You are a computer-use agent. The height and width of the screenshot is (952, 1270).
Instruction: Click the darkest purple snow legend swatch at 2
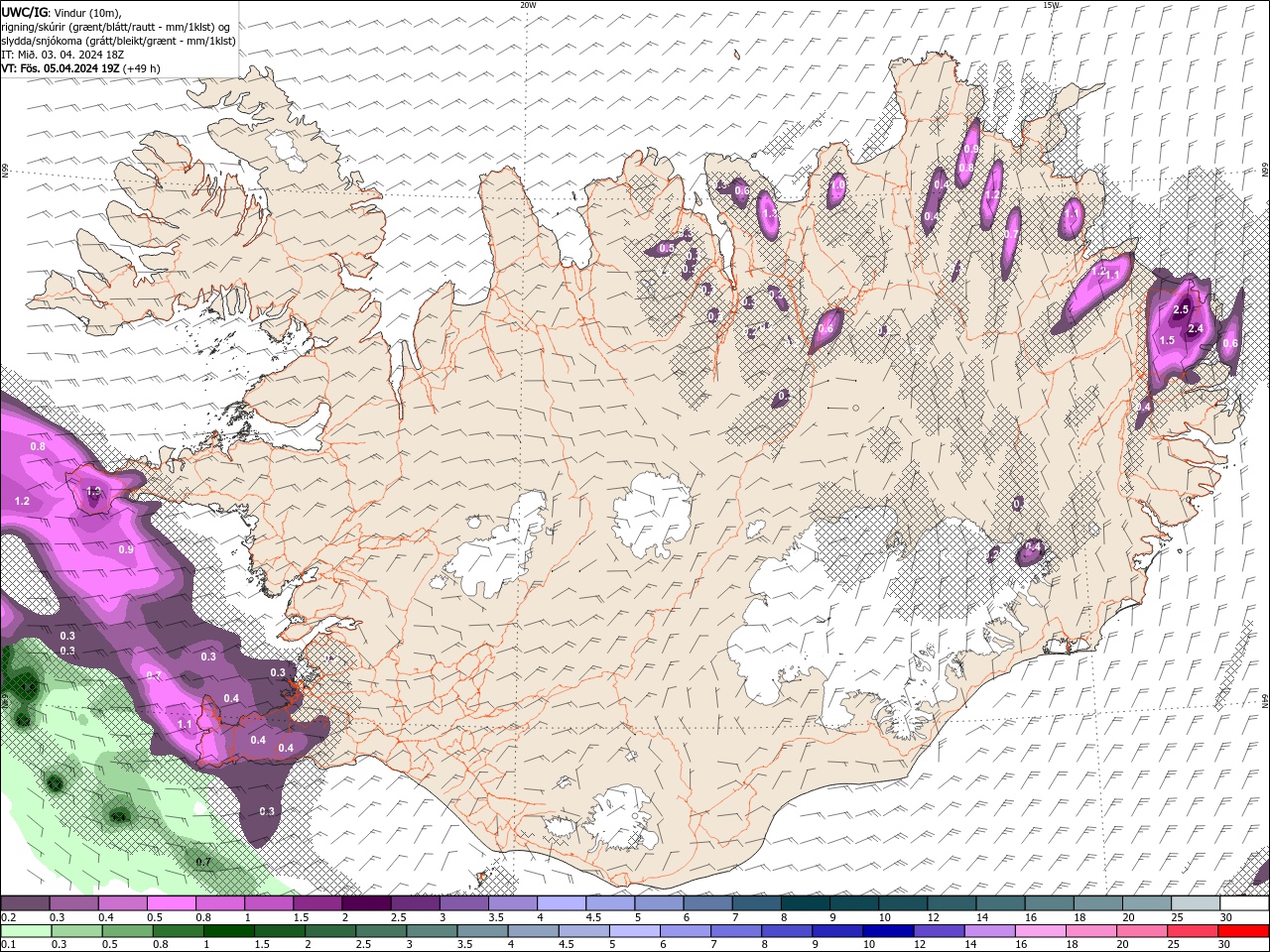[x=365, y=903]
